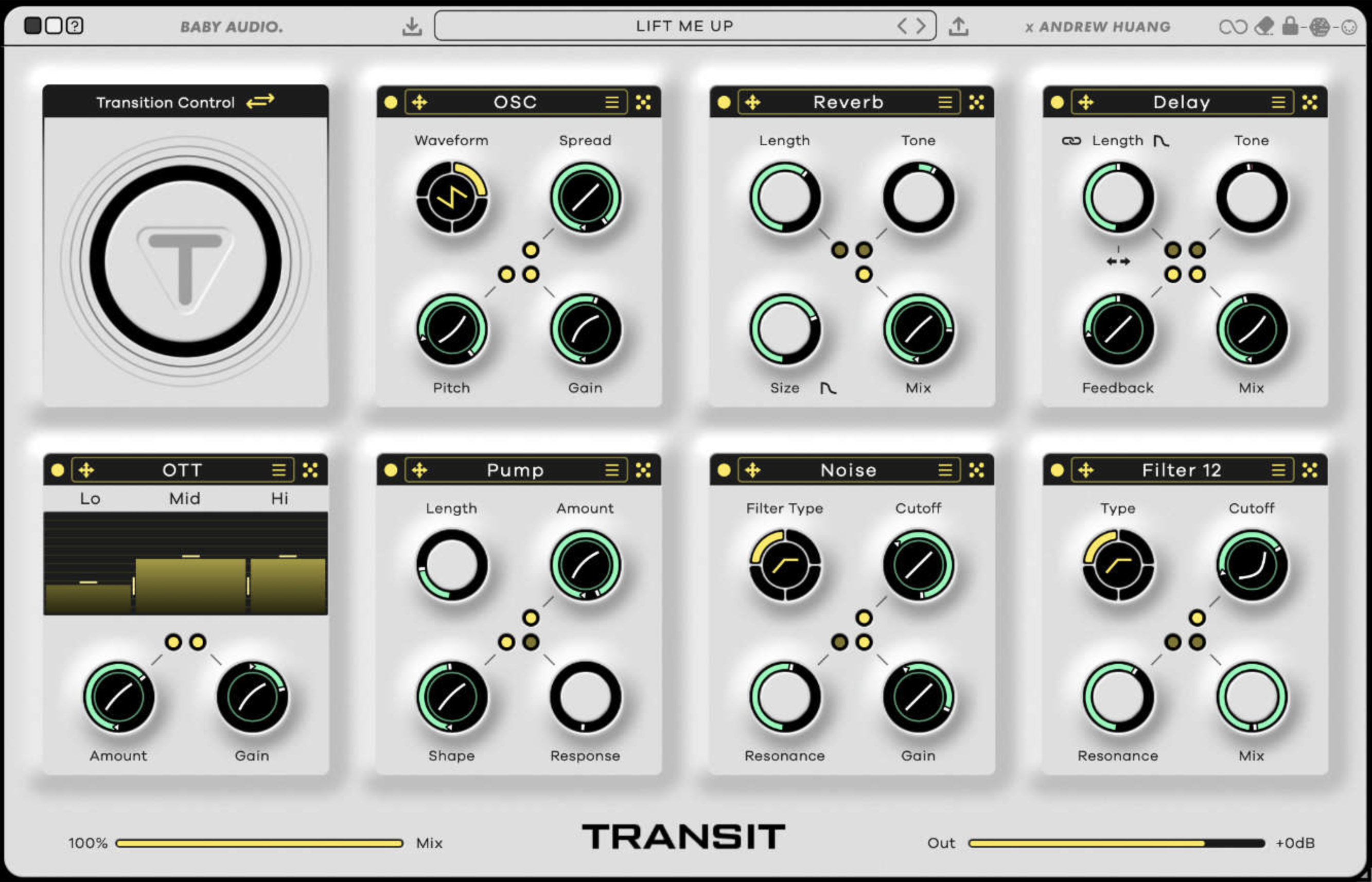Click the help question mark icon

pos(75,25)
